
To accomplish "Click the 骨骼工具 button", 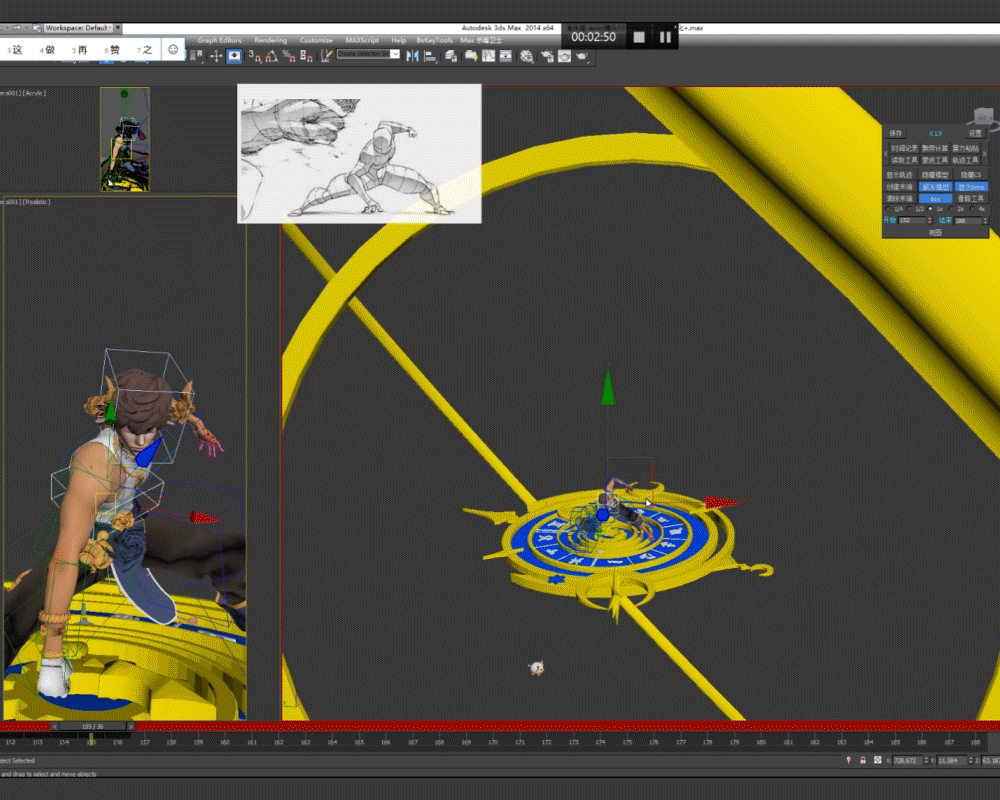I will click(971, 199).
